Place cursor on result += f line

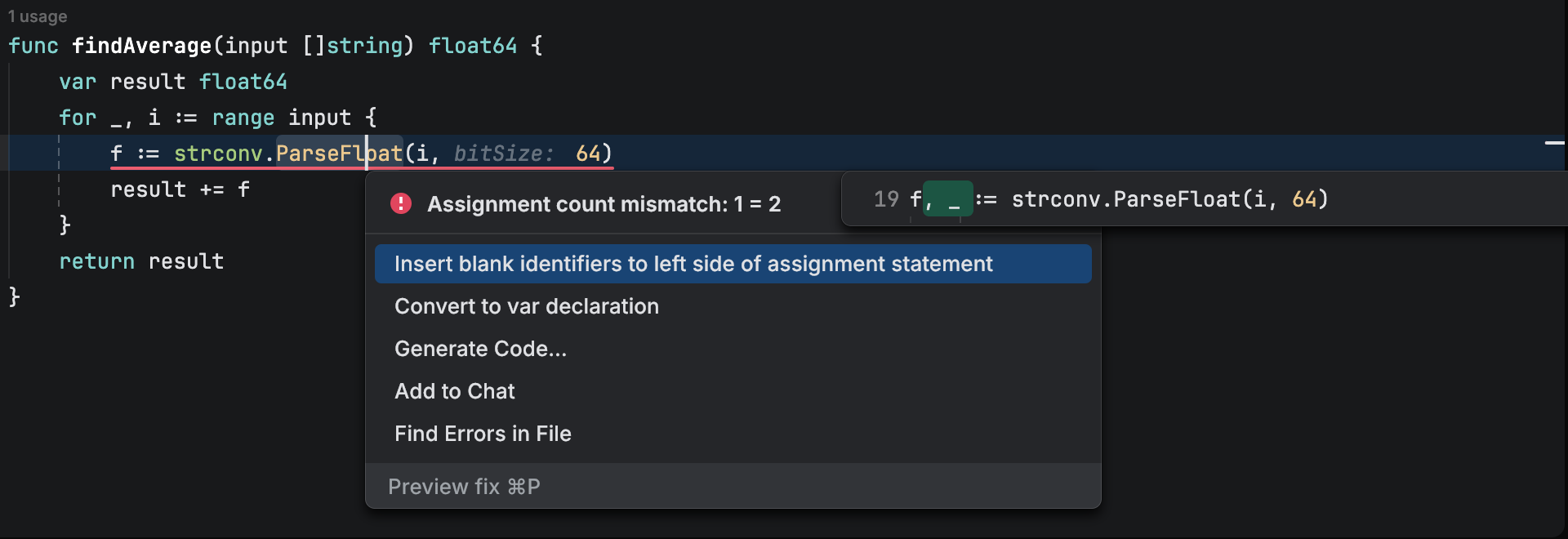tap(180, 189)
